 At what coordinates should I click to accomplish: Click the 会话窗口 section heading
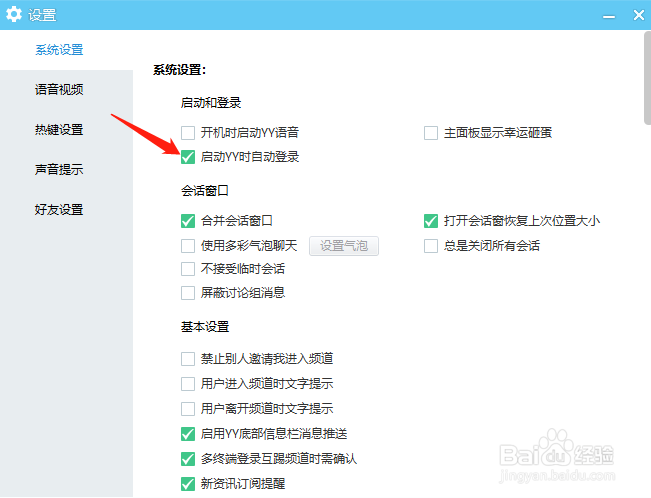(205, 191)
